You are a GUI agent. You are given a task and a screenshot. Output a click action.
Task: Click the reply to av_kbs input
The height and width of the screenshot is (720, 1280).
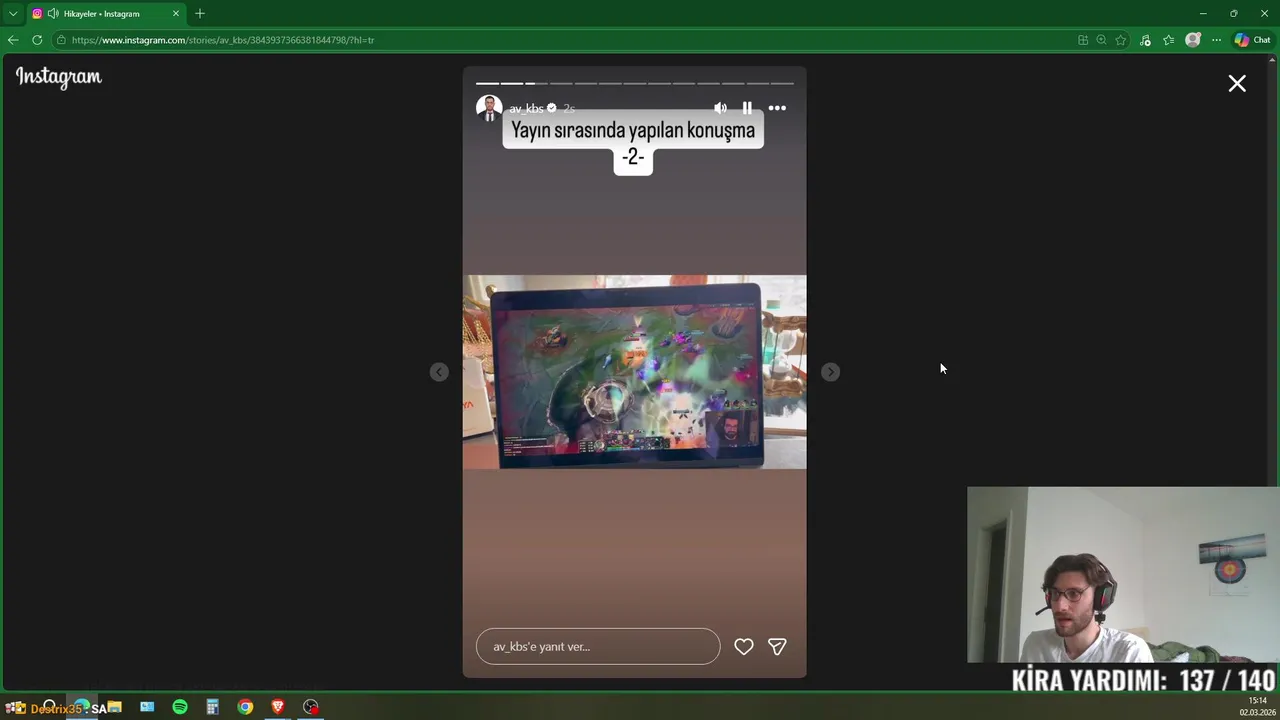pyautogui.click(x=598, y=647)
